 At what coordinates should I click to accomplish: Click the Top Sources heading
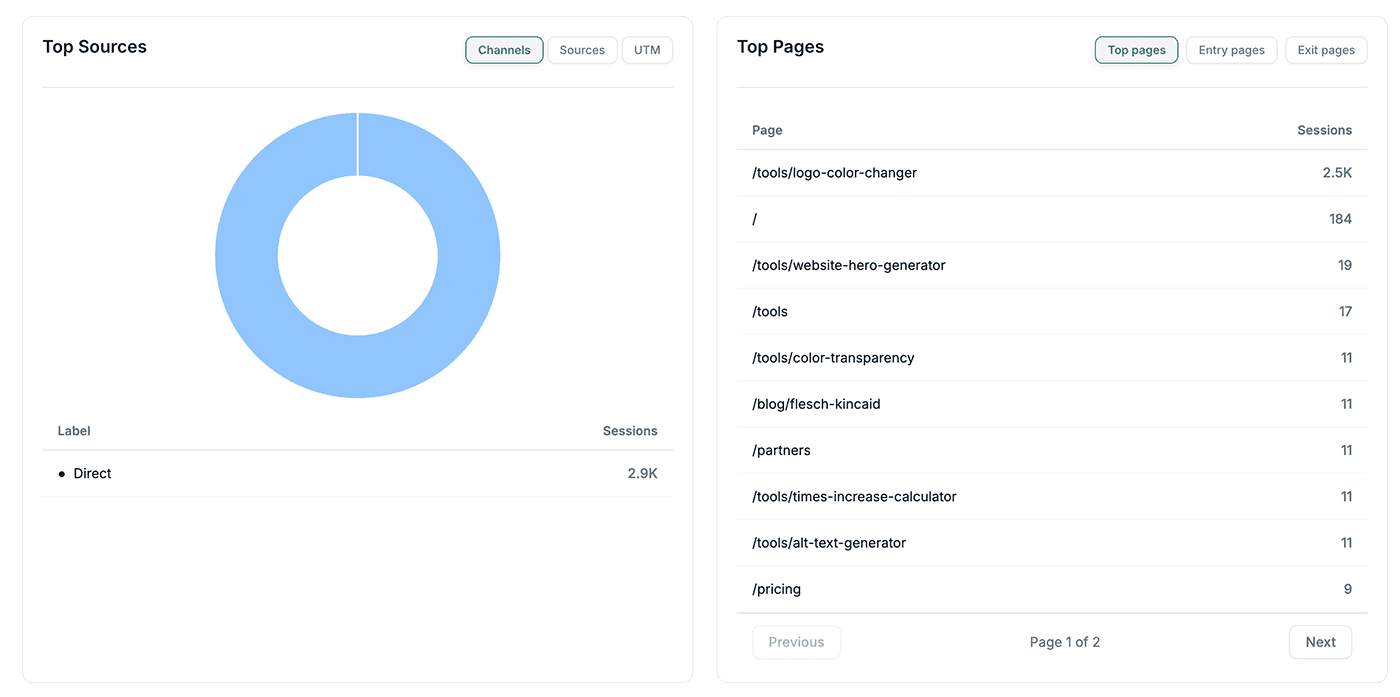pyautogui.click(x=94, y=47)
